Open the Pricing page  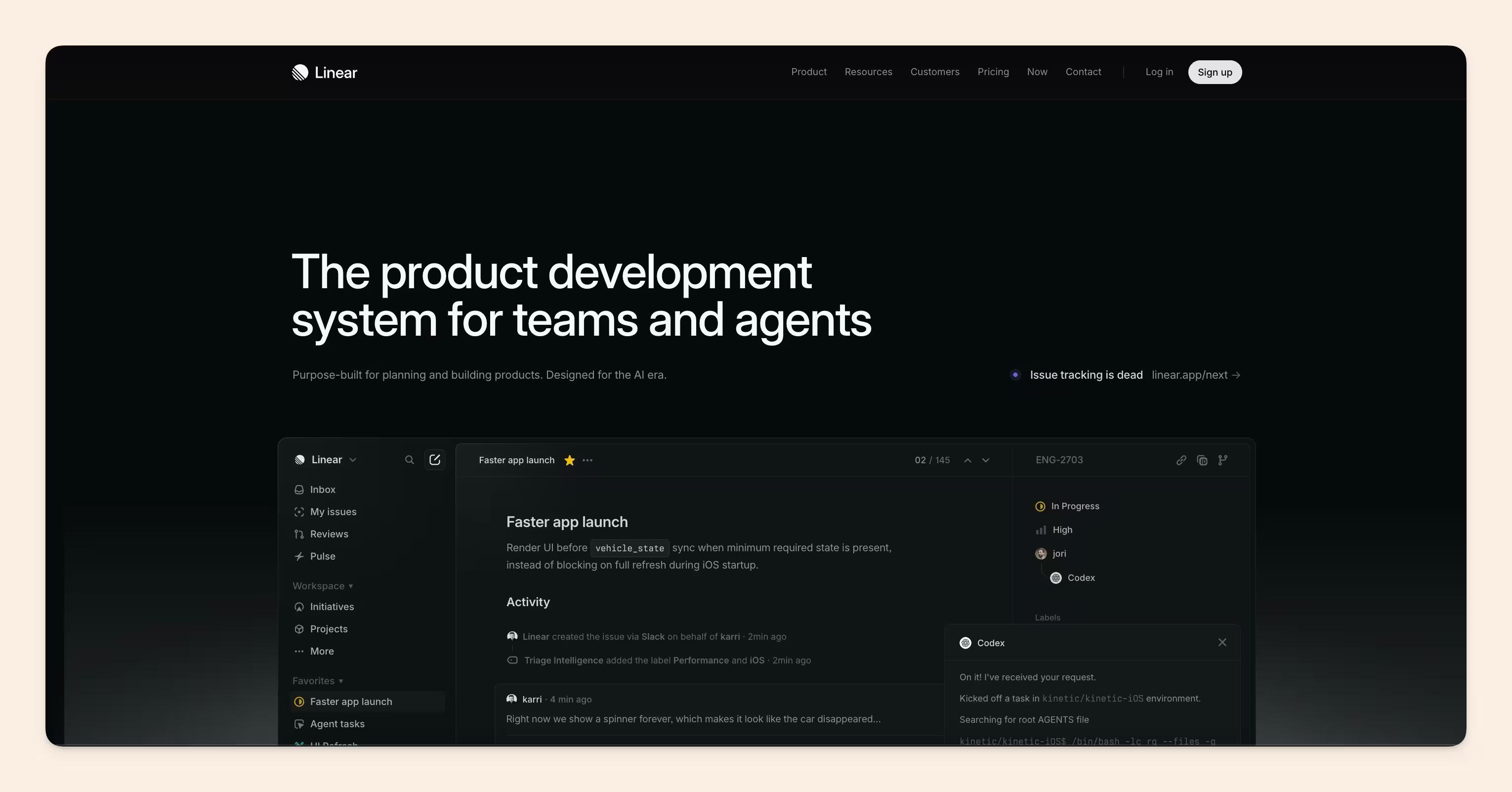point(993,72)
